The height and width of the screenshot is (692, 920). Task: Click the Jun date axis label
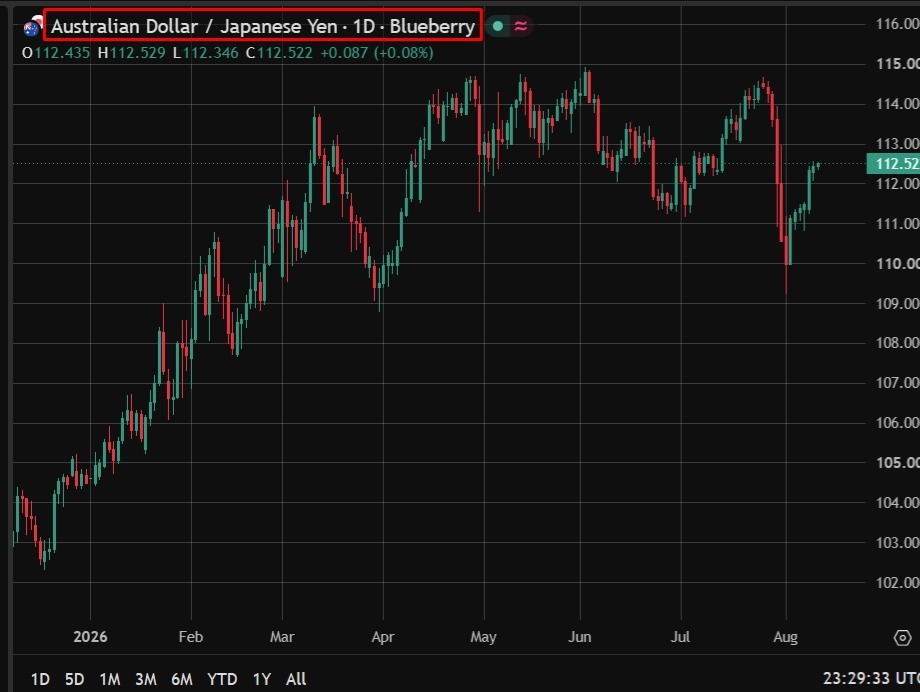pyautogui.click(x=580, y=637)
